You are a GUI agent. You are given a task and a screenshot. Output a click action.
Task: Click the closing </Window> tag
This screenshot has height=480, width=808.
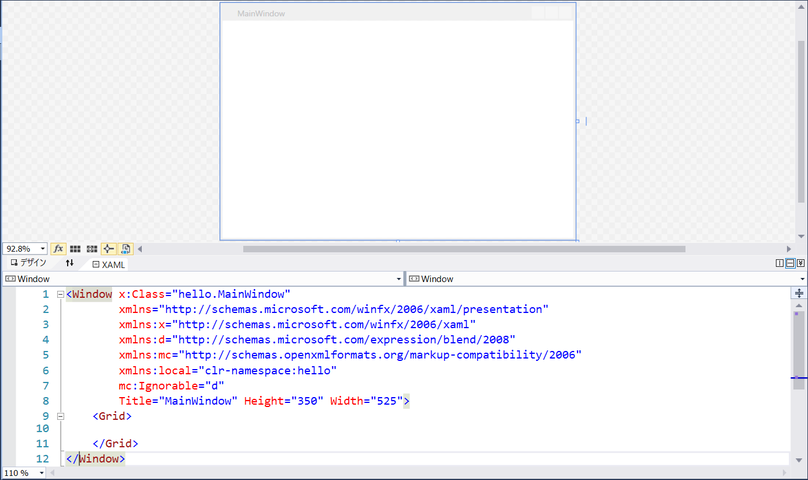click(x=95, y=459)
